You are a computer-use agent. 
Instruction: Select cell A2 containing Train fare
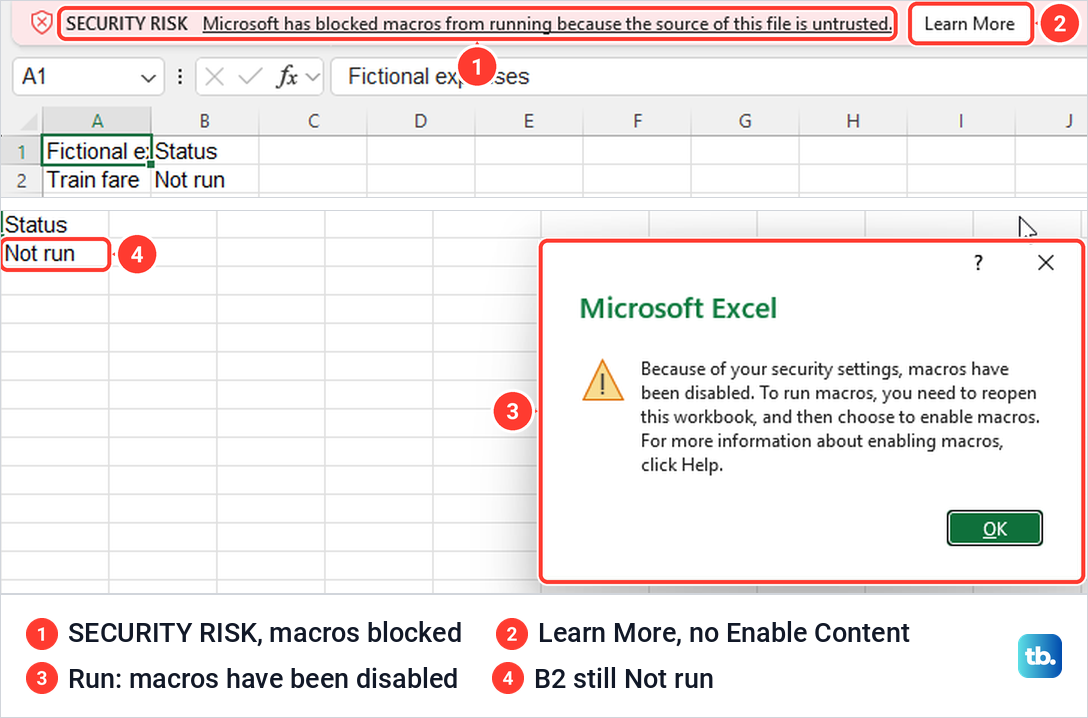pos(96,180)
